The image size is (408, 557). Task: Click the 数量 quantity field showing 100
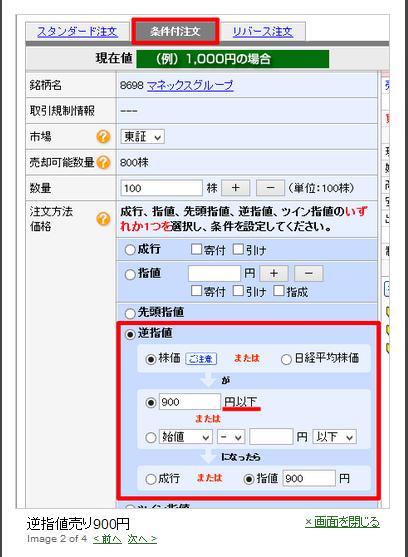[x=161, y=188]
